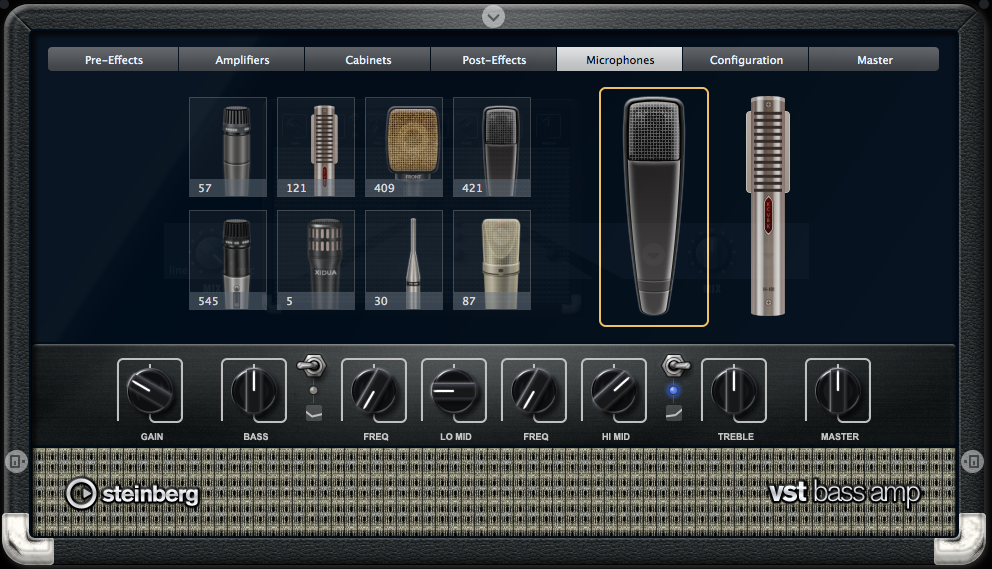Click the large ribbon microphone on right
Image resolution: width=992 pixels, height=569 pixels.
pos(768,206)
